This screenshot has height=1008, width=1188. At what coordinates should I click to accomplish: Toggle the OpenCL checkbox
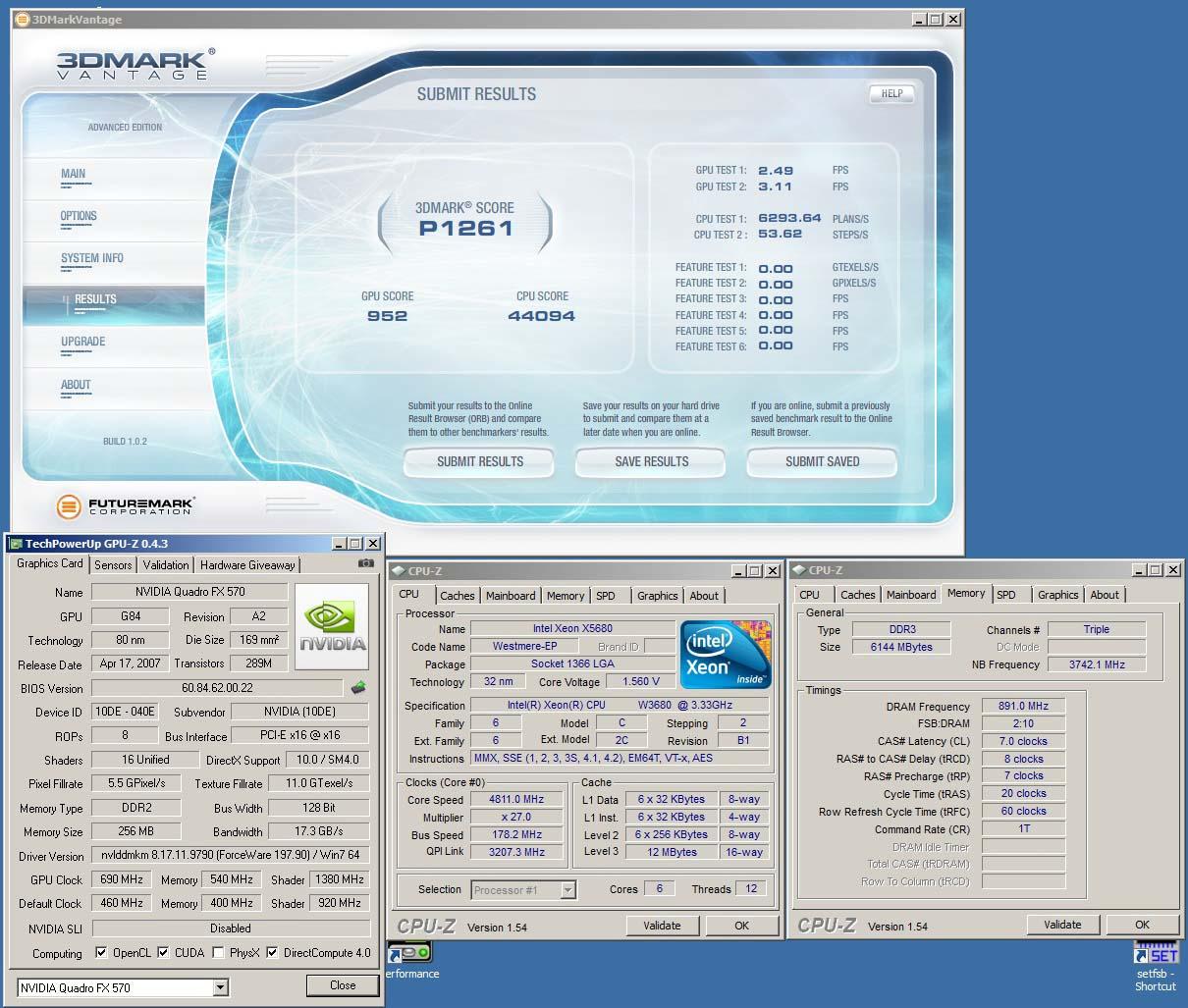101,952
